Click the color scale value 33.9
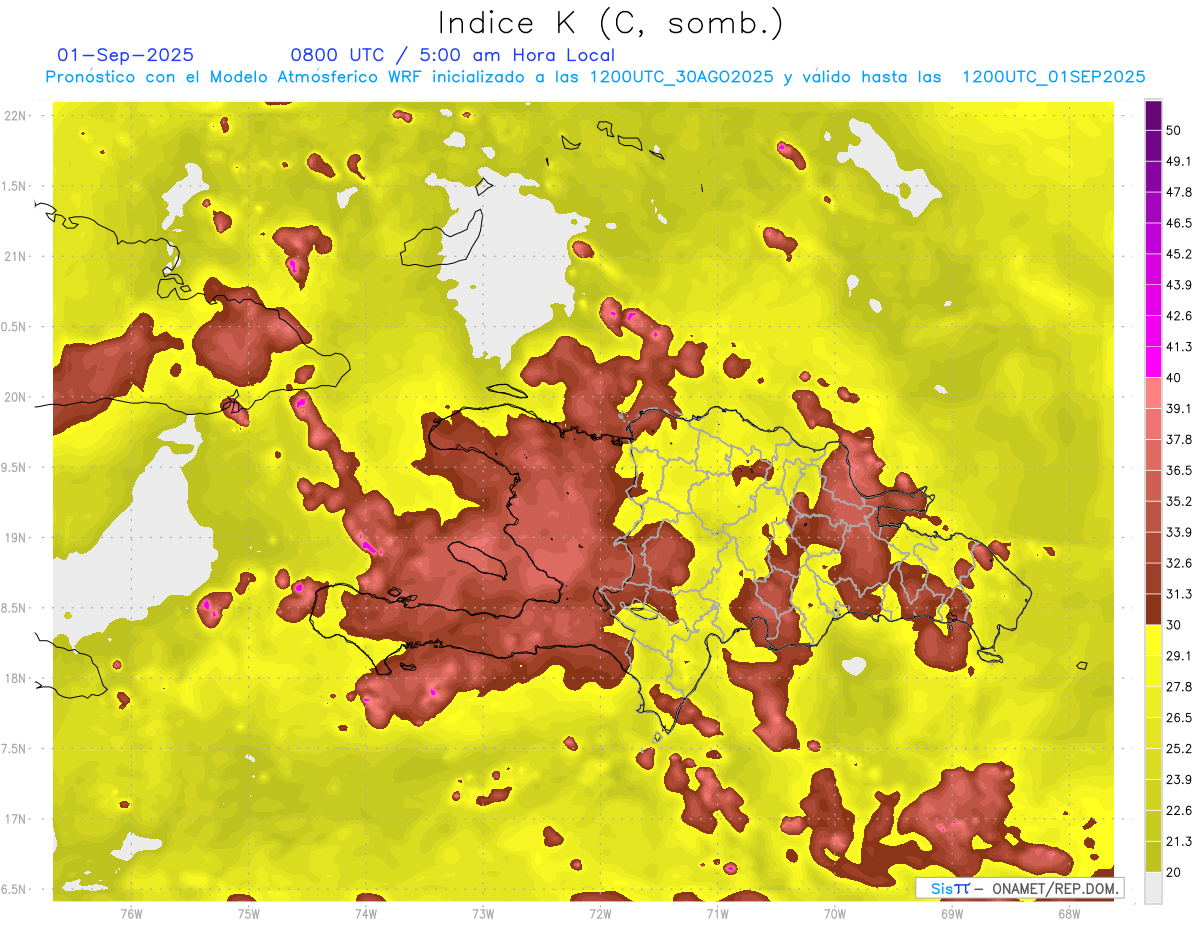The image size is (1200, 927). click(x=1179, y=532)
